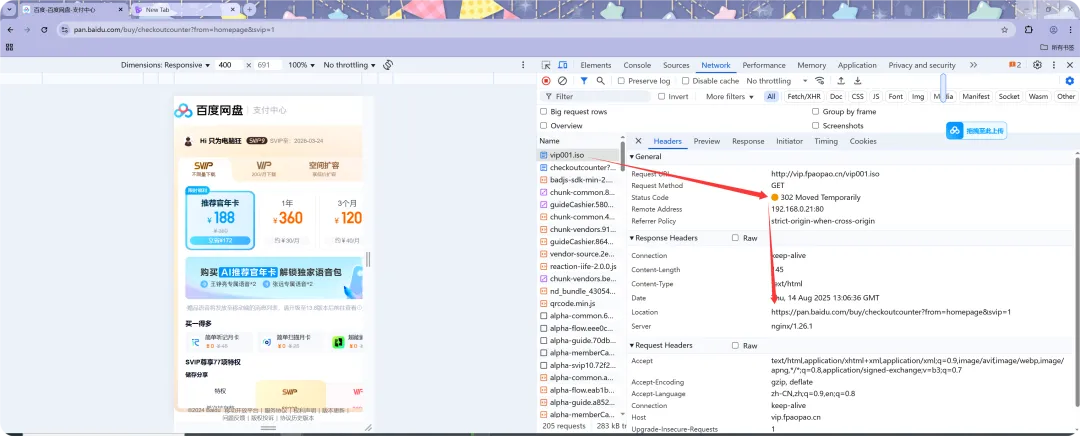
Task: Go back in browser history
Action: (x=10, y=30)
